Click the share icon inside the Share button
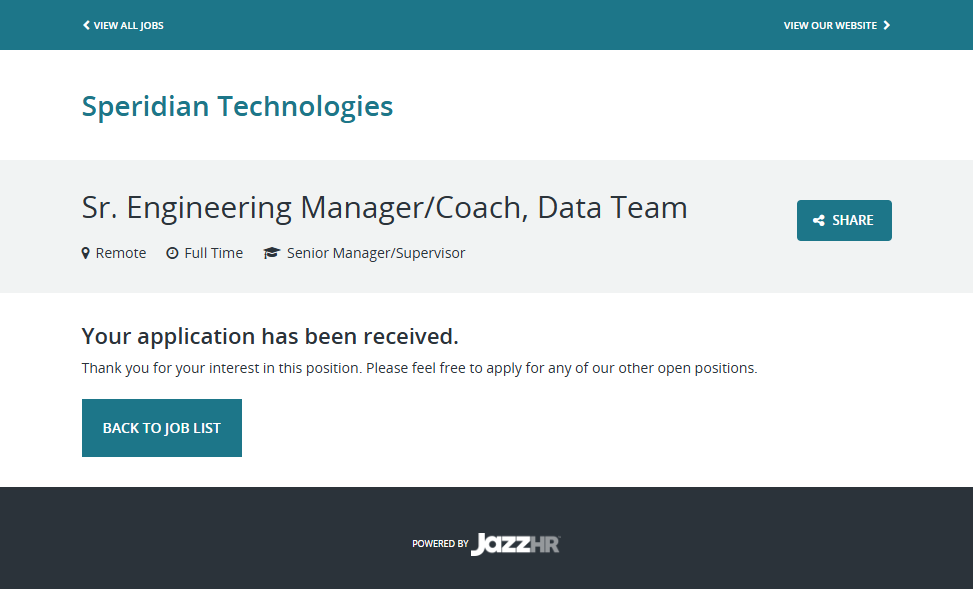973x589 pixels. 819,221
